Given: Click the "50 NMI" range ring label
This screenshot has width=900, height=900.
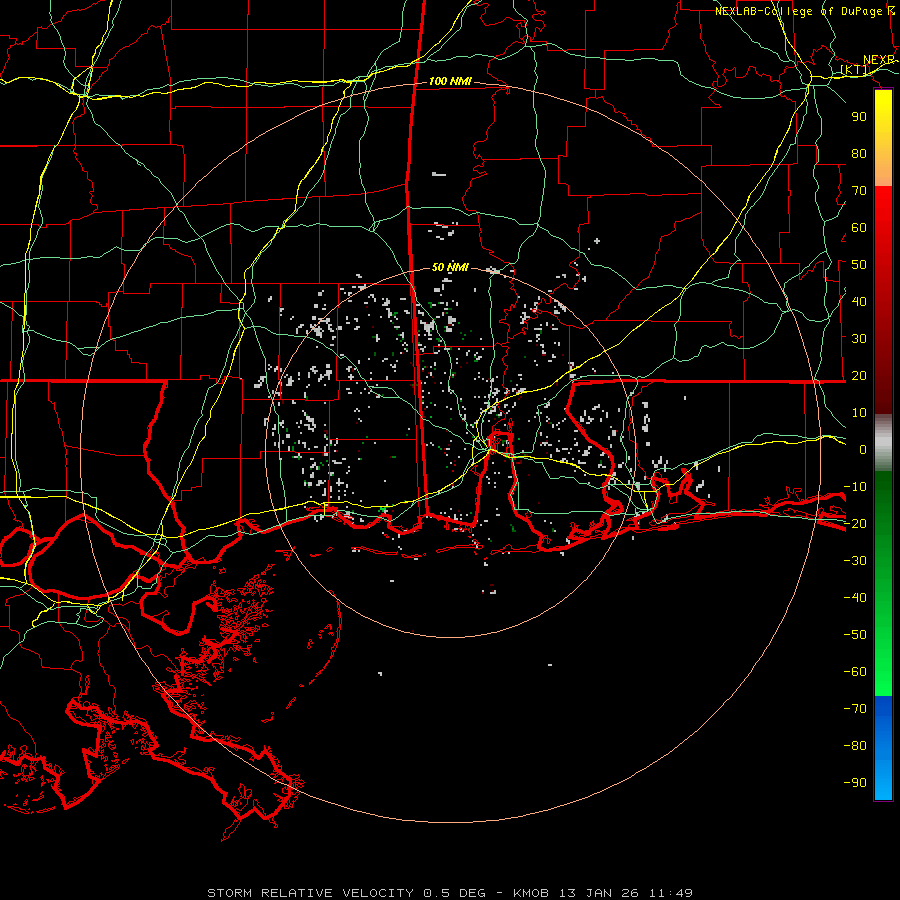Looking at the screenshot, I should point(450,267).
